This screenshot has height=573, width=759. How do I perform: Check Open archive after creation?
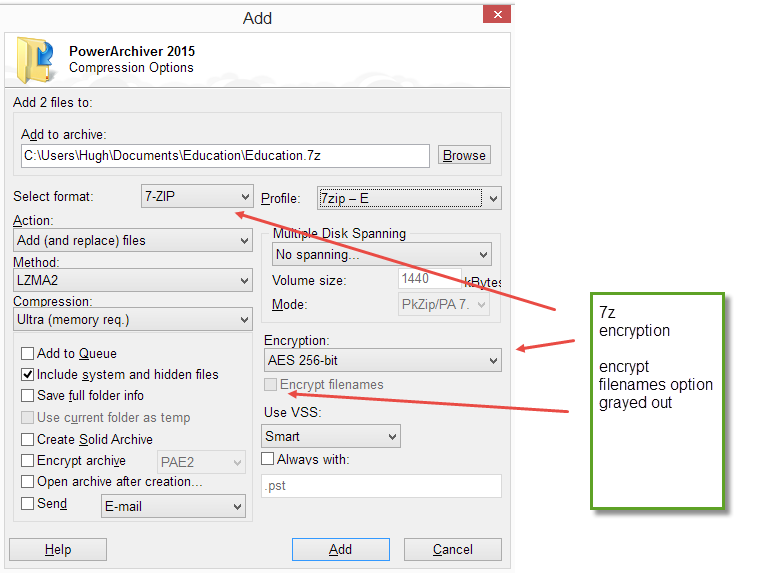28,482
